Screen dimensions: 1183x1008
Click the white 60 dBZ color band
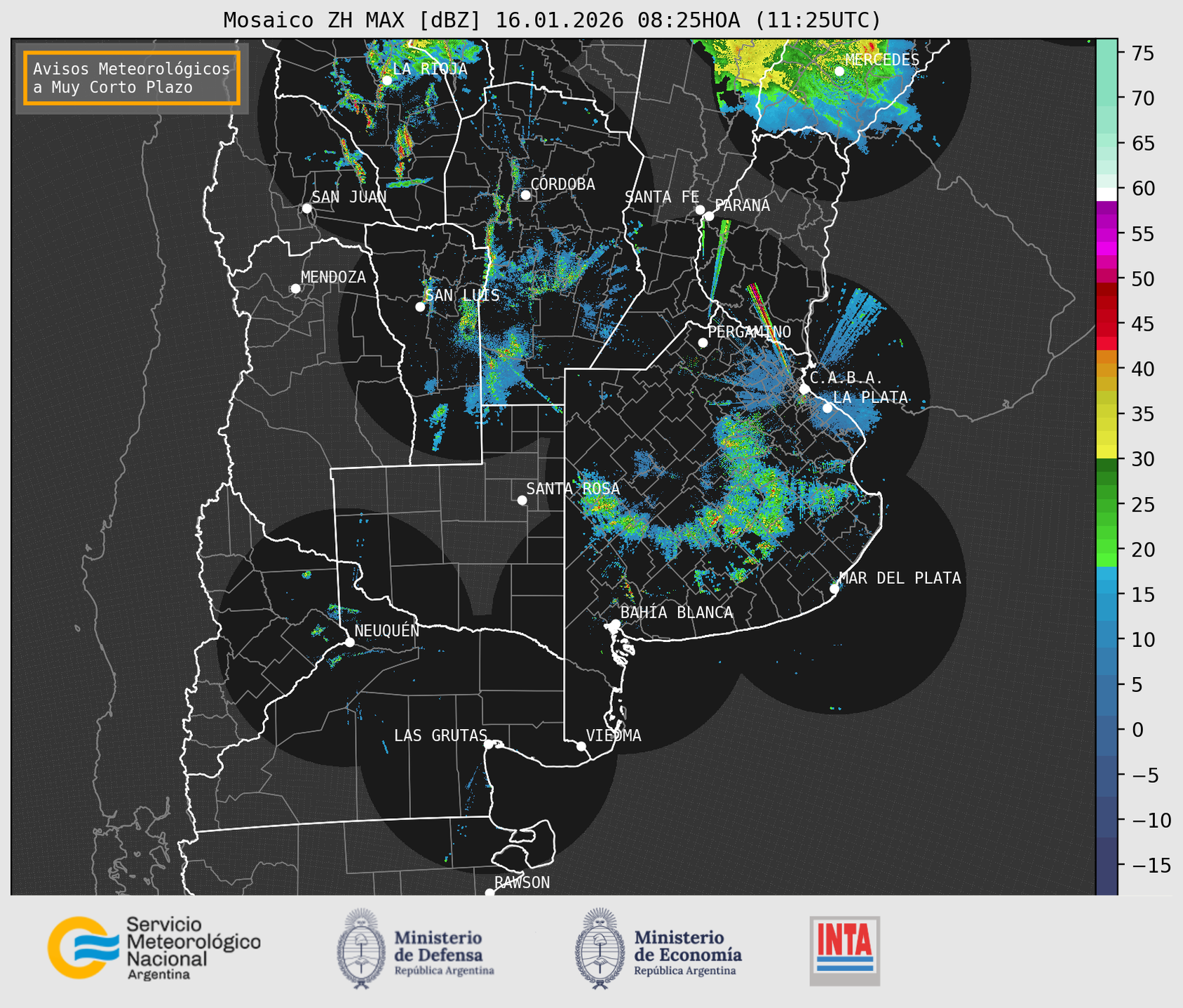1107,194
